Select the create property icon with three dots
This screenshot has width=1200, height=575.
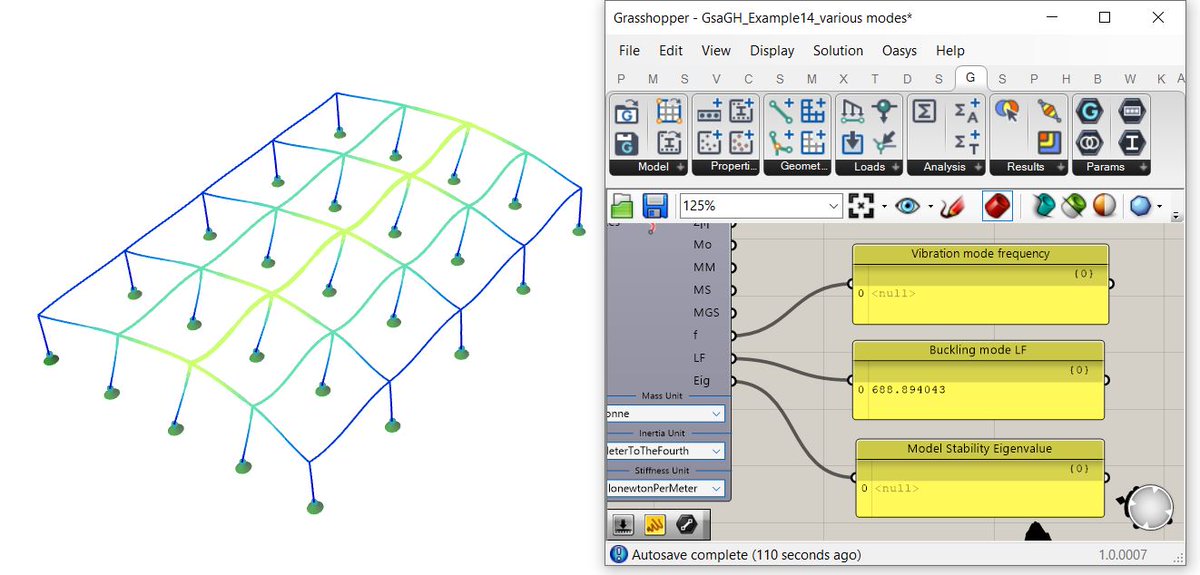coord(709,111)
